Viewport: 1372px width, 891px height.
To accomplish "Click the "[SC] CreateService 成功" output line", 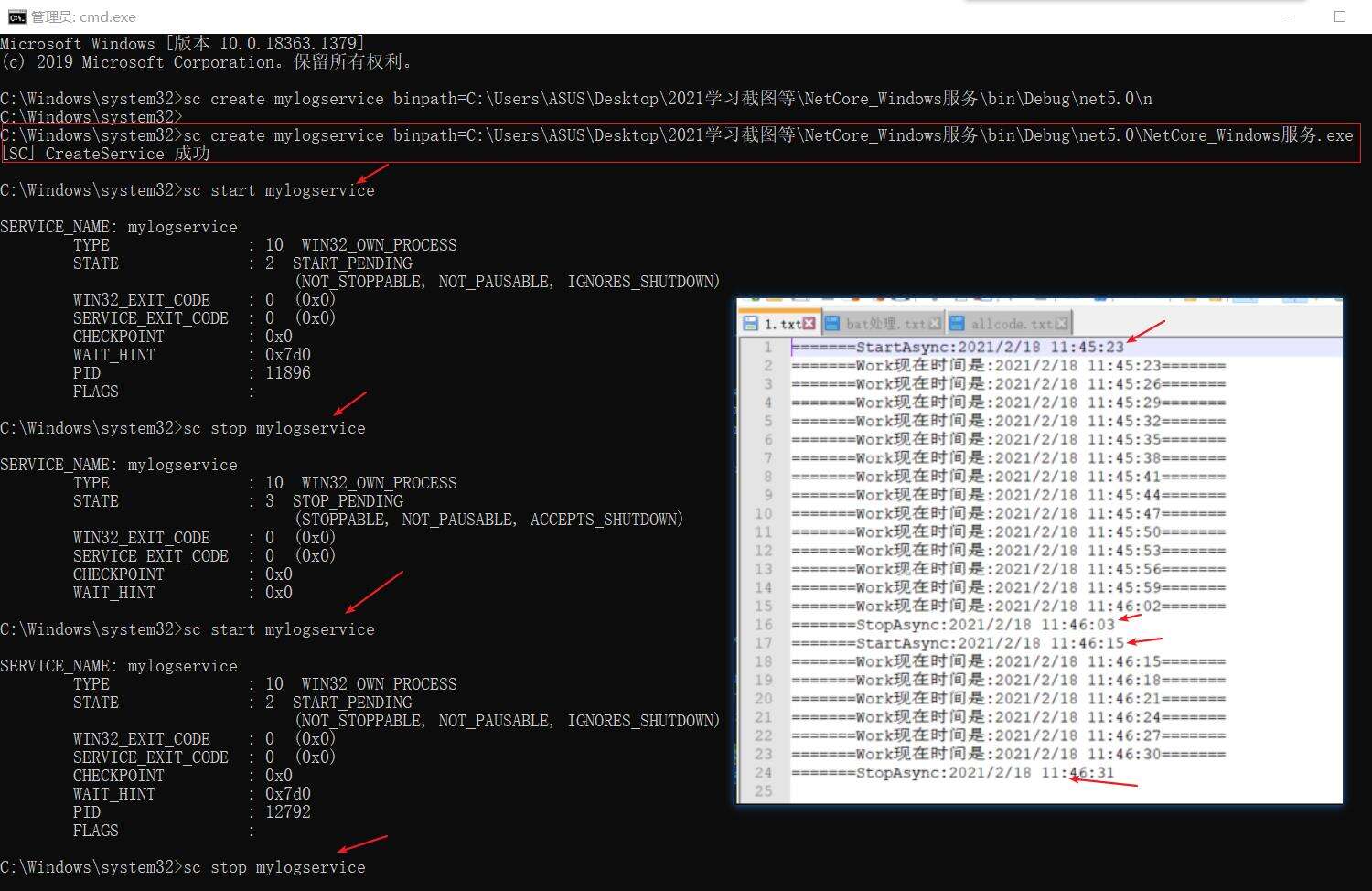I will [105, 154].
